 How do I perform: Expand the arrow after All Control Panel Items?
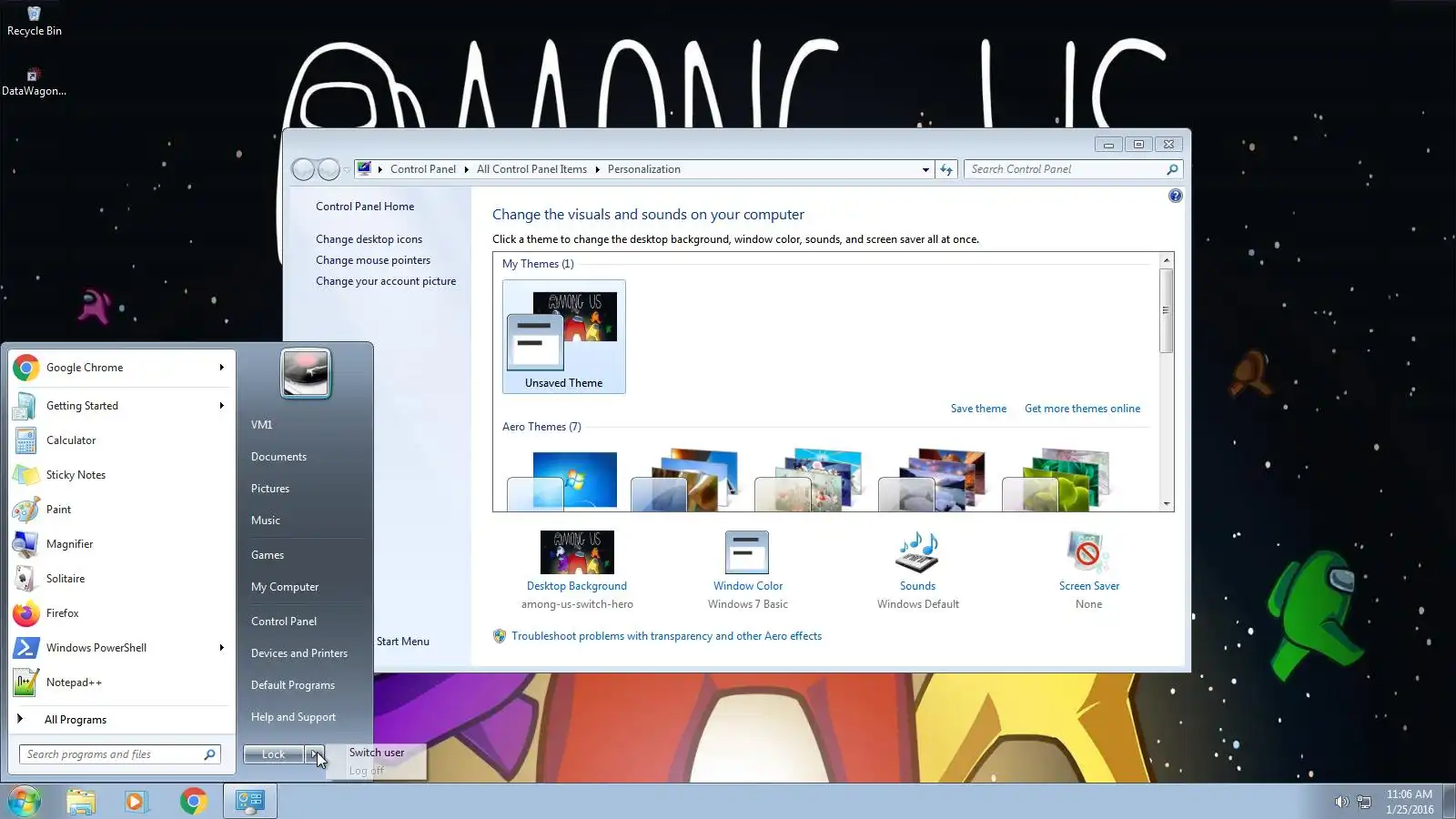597,169
